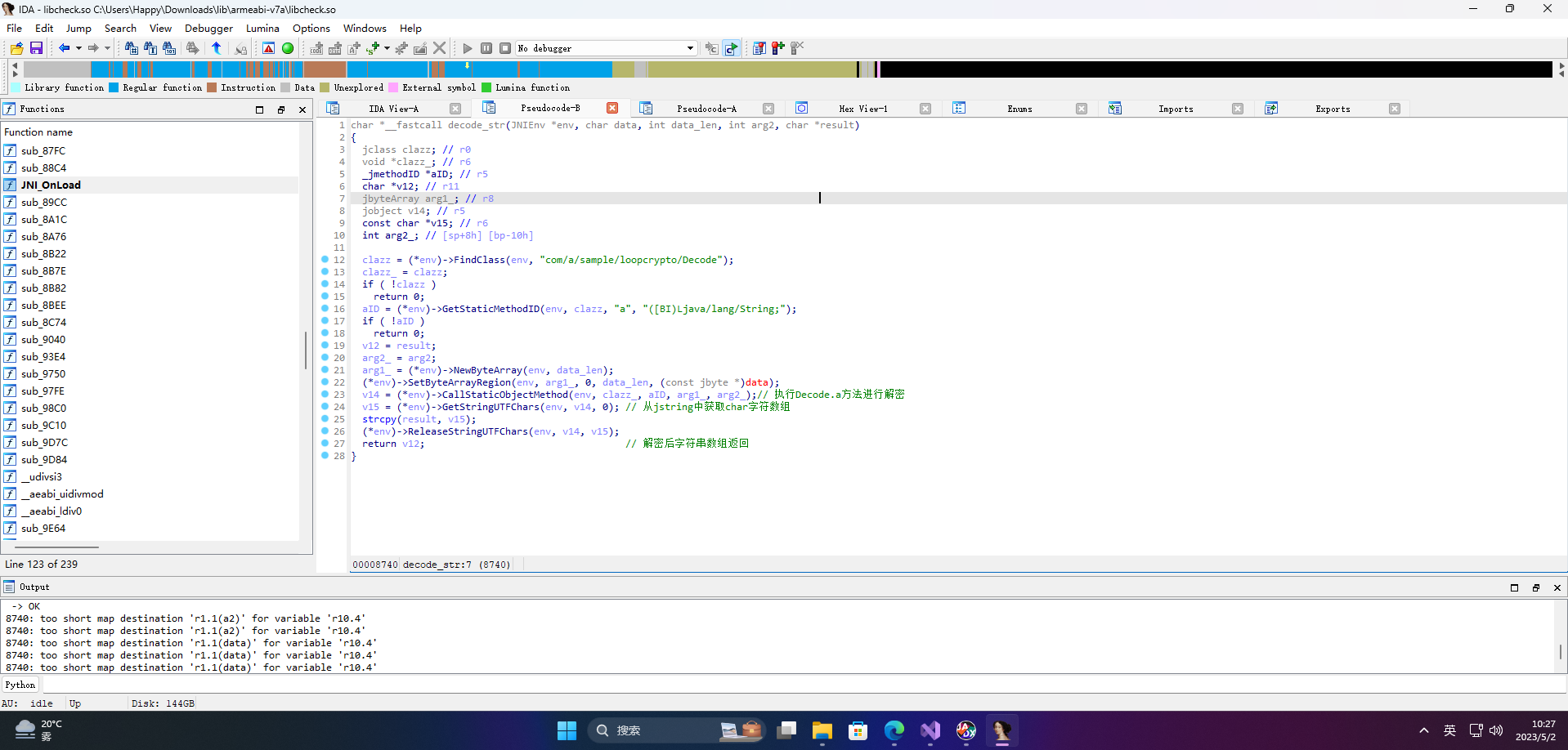This screenshot has height=750, width=1568.
Task: Click the Save database floppy icon
Action: pos(36,48)
